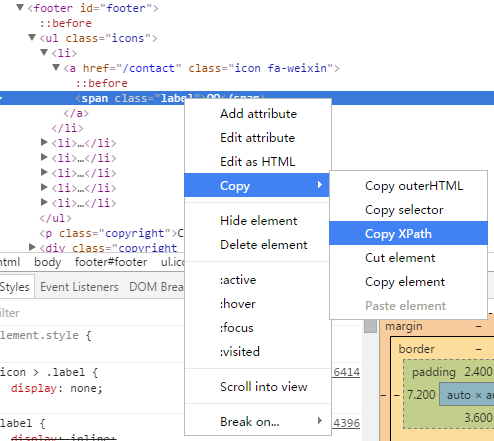The height and width of the screenshot is (441, 494).
Task: Select the closing </a> tag row
Action: (x=76, y=113)
